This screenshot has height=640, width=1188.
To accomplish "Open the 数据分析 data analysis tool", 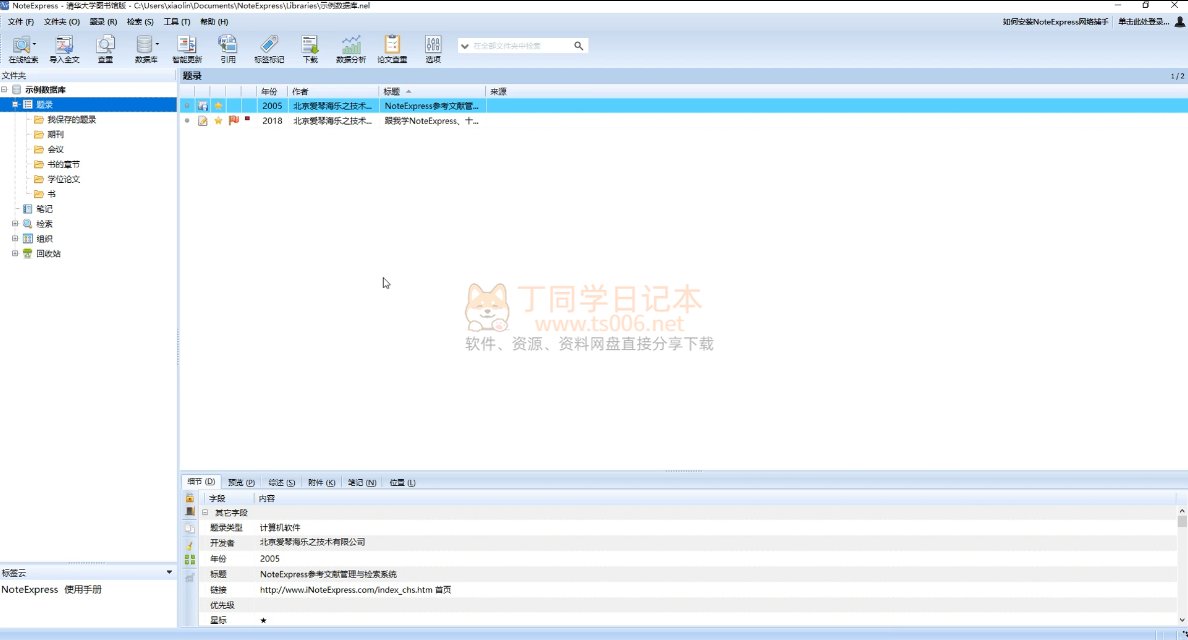I will [351, 48].
